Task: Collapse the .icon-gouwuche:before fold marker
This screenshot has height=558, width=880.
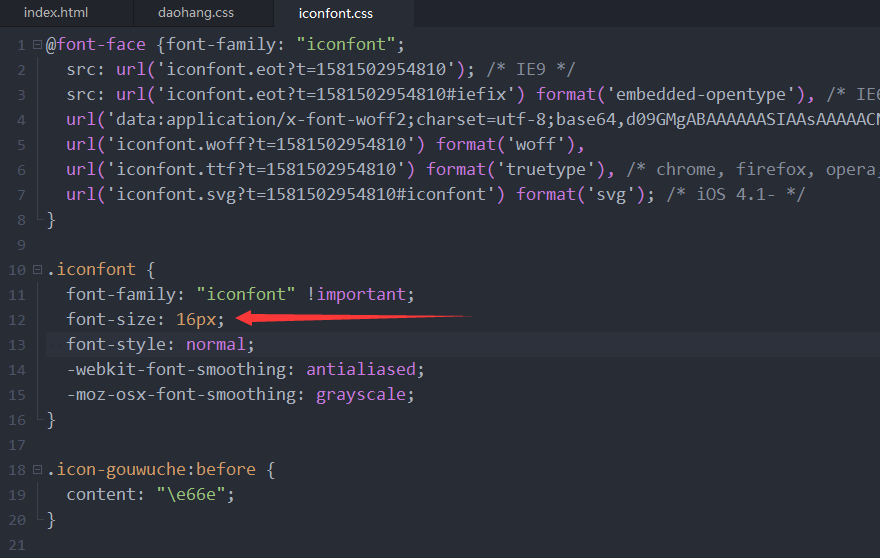Action: (38, 469)
